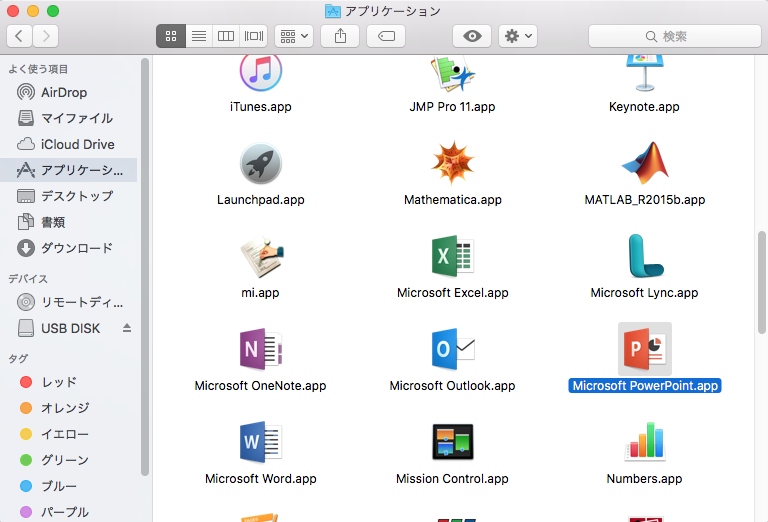Select the グリーン tag
768x522 pixels.
(x=69, y=460)
